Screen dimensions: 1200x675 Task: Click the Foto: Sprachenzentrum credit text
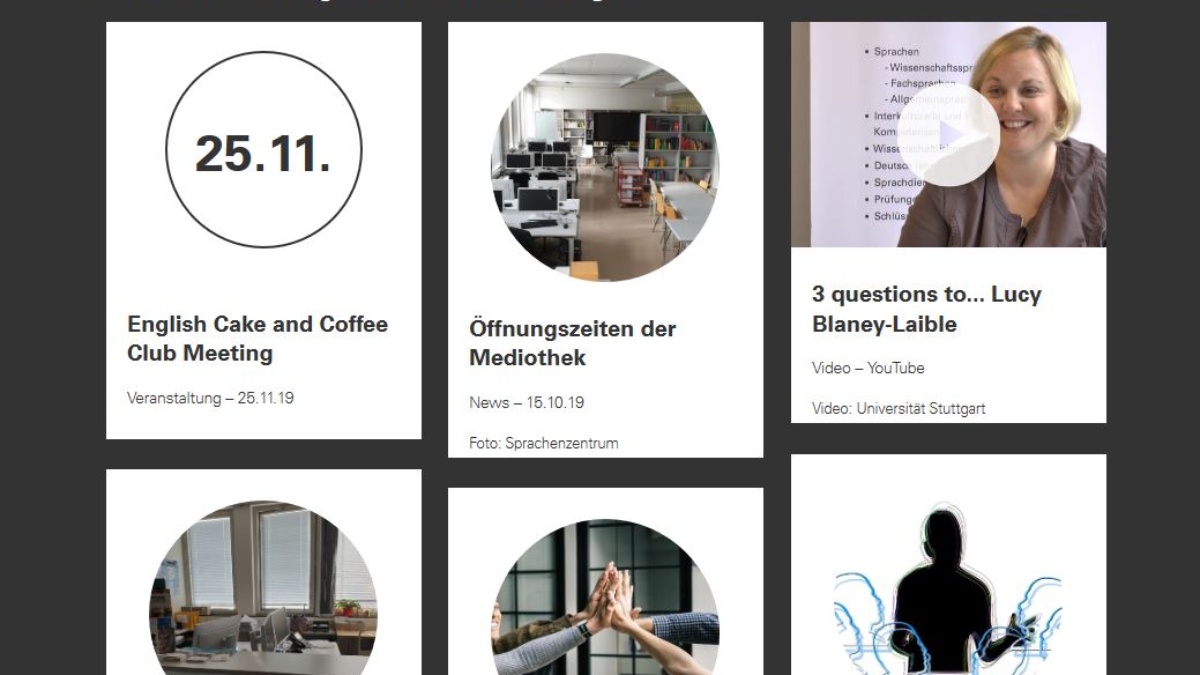(x=543, y=443)
